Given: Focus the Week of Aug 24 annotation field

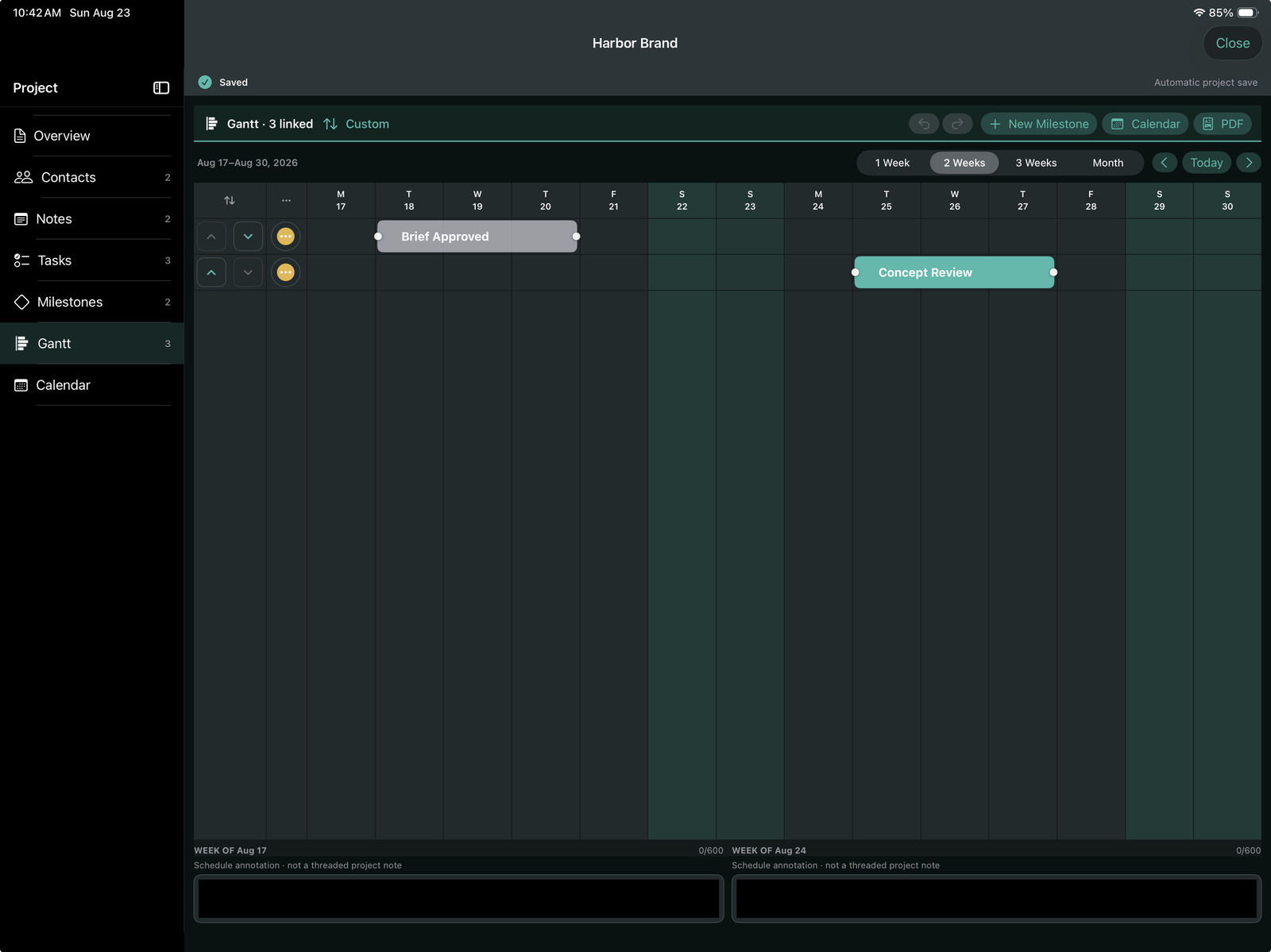Looking at the screenshot, I should 996,899.
